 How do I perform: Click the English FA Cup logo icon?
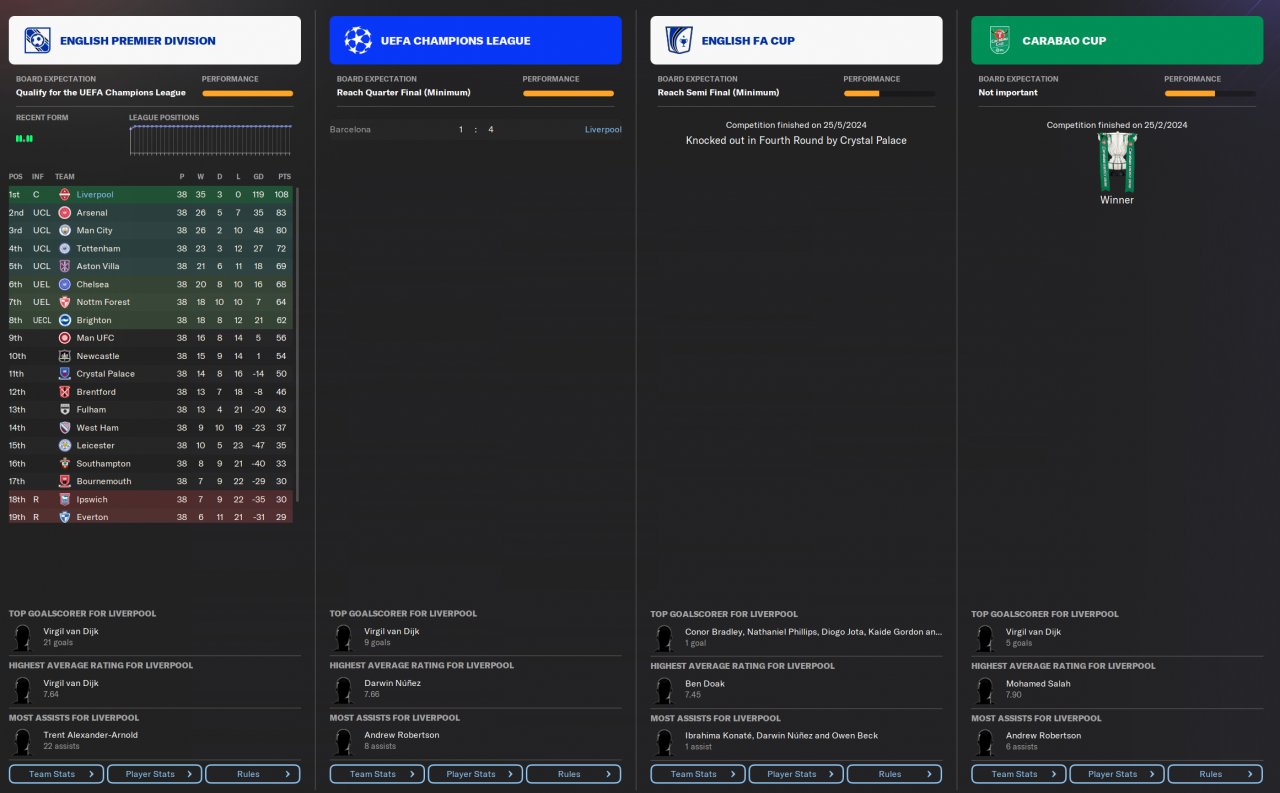pyautogui.click(x=679, y=40)
